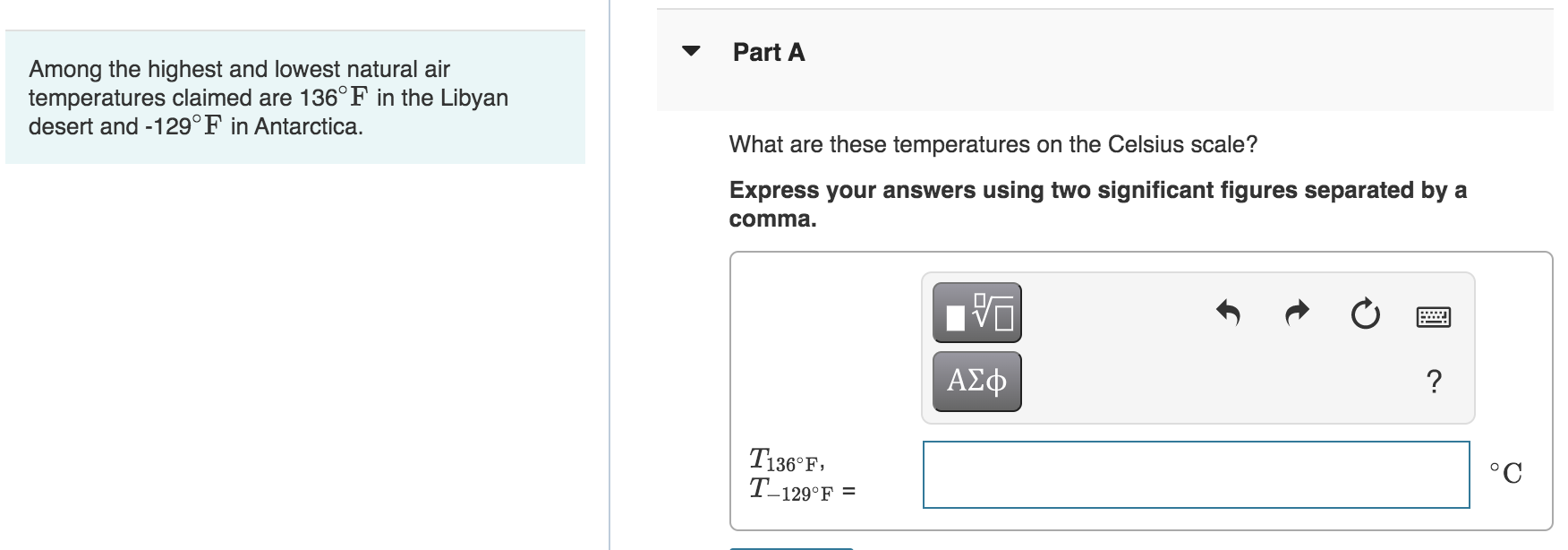Click the °C unit label
Viewport: 1568px width, 550px height.
point(1505,473)
